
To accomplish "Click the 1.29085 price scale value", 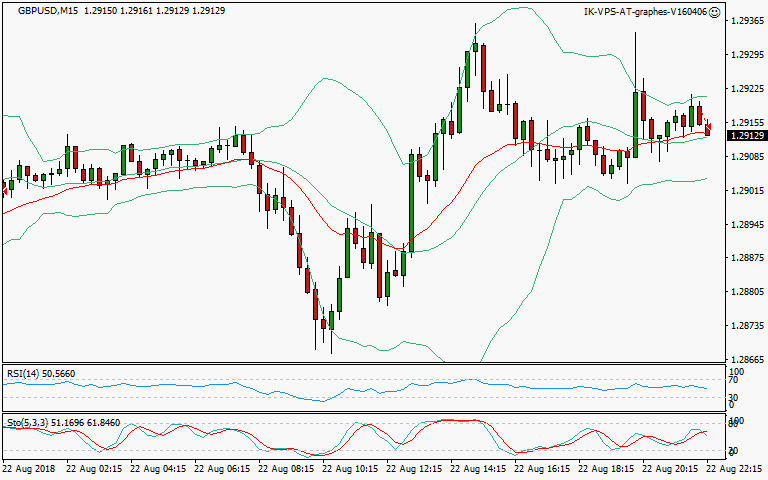I will click(x=747, y=157).
